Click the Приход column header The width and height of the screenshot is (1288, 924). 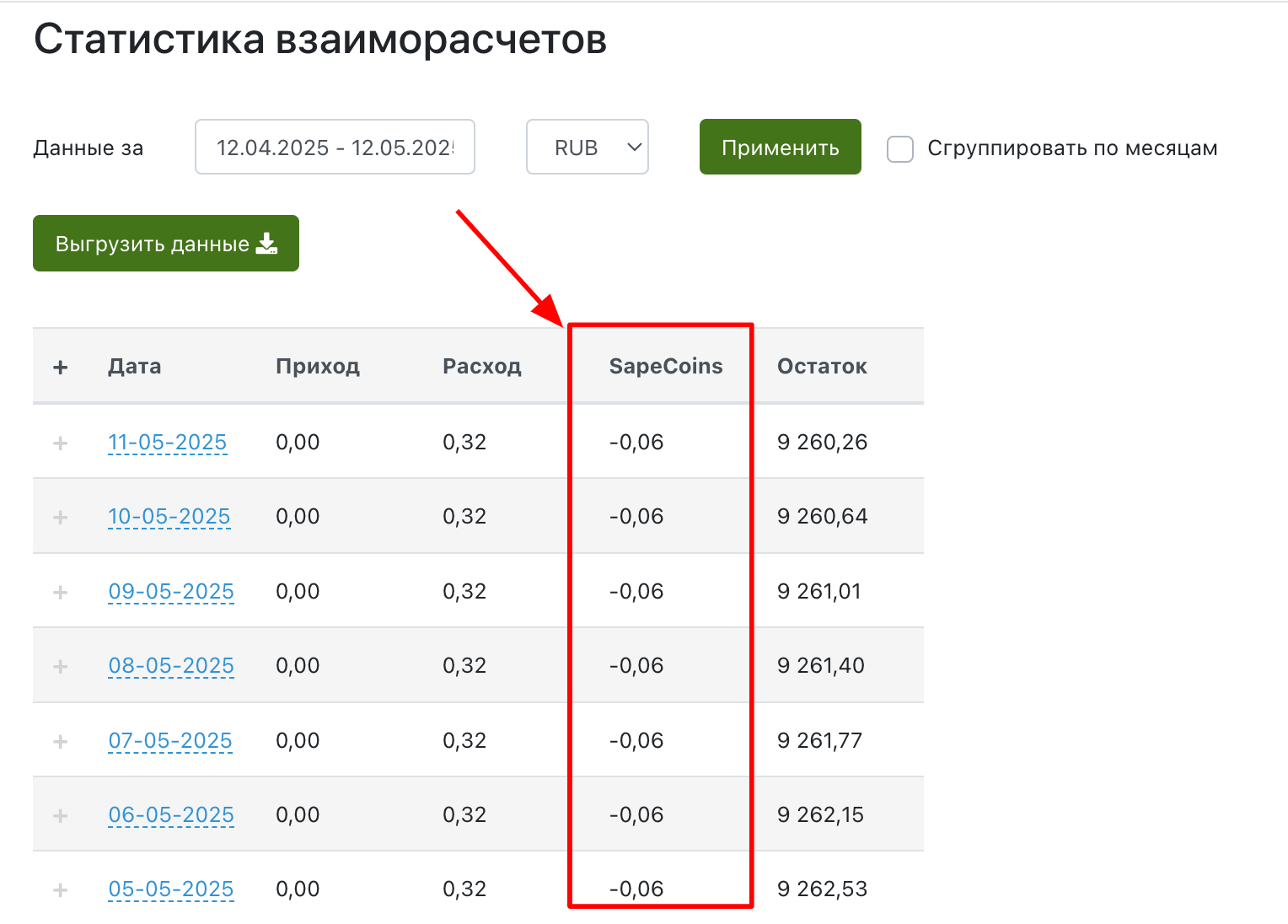pyautogui.click(x=318, y=366)
